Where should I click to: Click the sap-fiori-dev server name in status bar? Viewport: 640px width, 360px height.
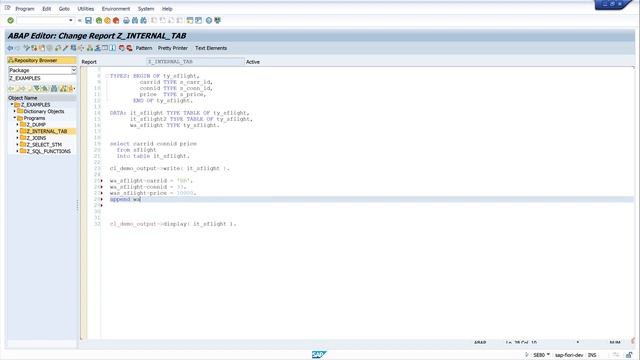pyautogui.click(x=569, y=355)
